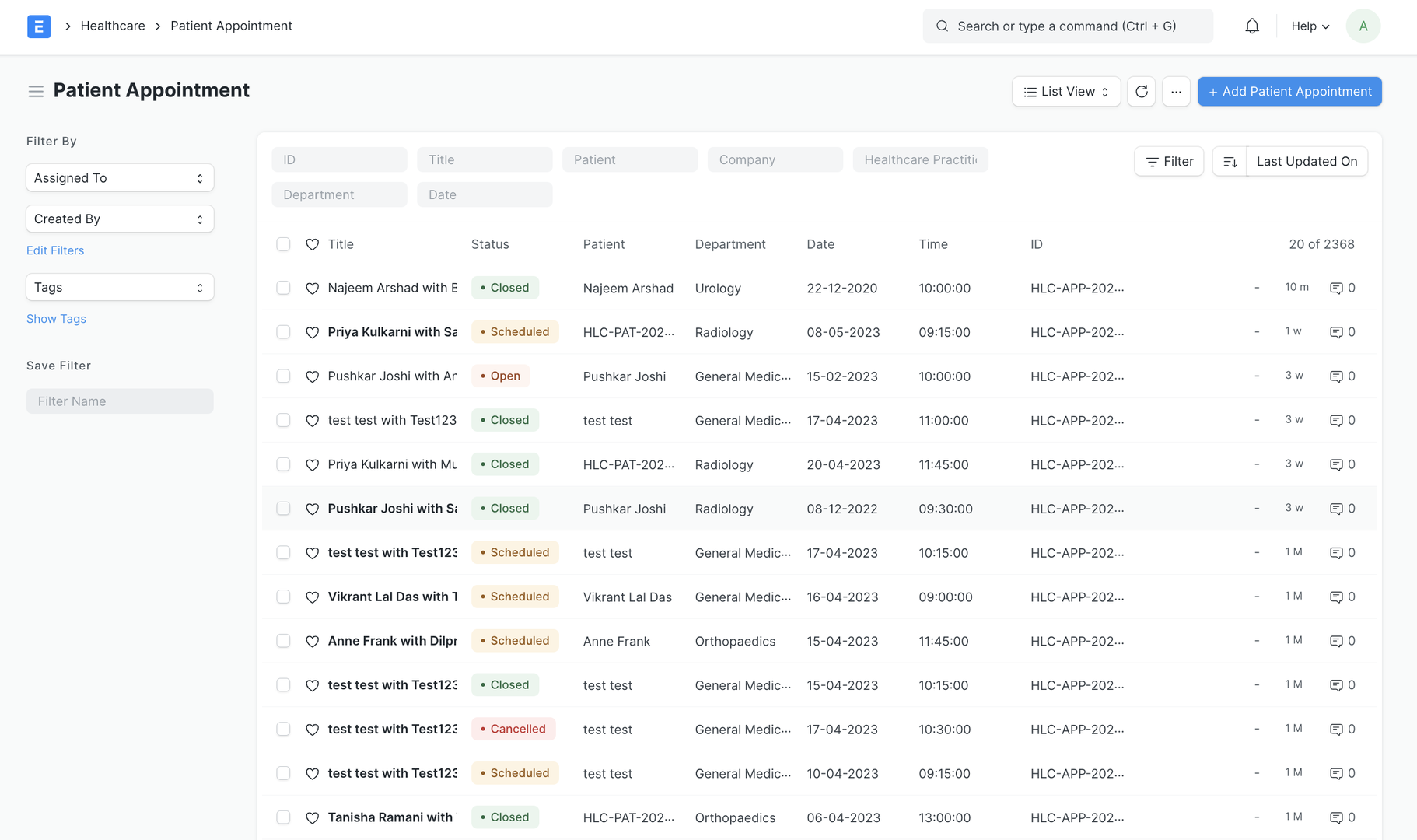Focus the ID filter field
Screen dimensions: 1417x840
click(x=339, y=160)
